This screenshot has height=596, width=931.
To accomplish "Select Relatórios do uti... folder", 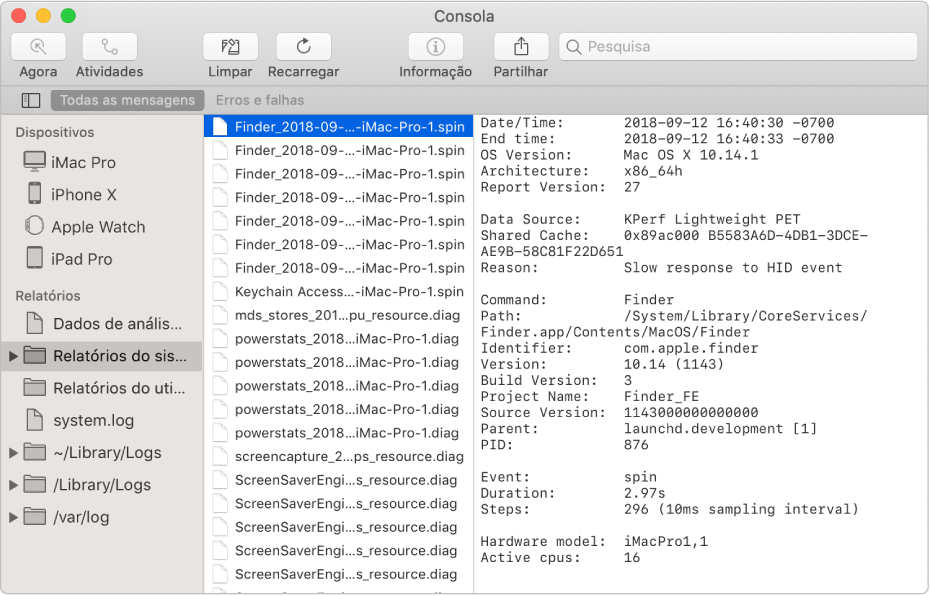I will click(102, 388).
